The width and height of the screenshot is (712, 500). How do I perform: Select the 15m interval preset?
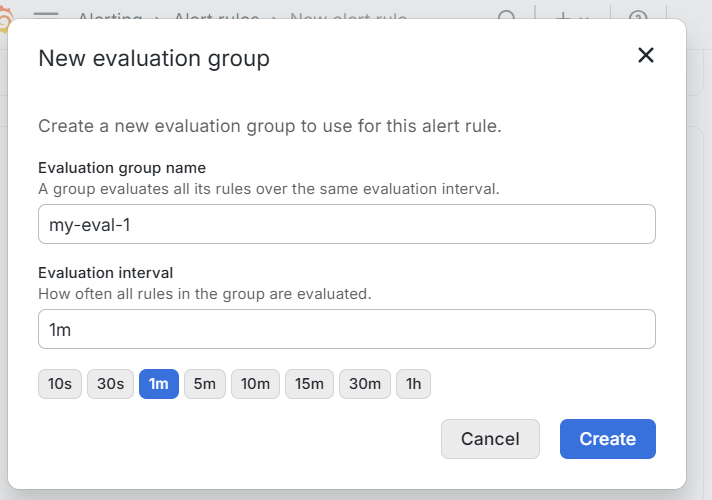pos(309,384)
